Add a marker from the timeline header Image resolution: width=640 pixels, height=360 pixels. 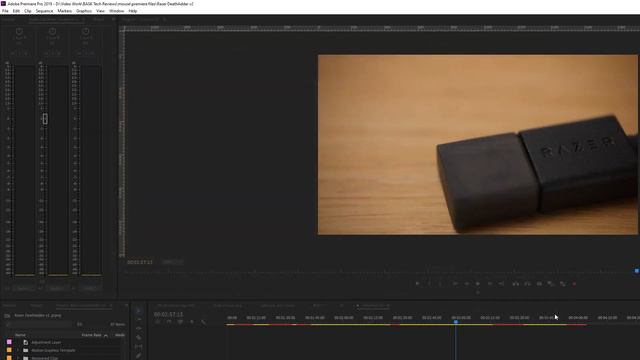[x=192, y=322]
